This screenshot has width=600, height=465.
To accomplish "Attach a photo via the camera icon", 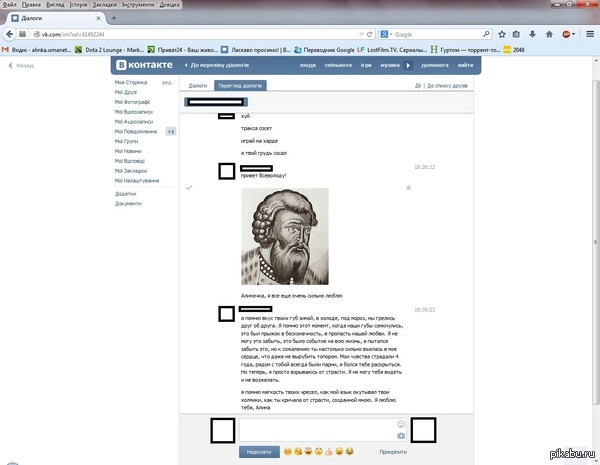I will (x=401, y=436).
